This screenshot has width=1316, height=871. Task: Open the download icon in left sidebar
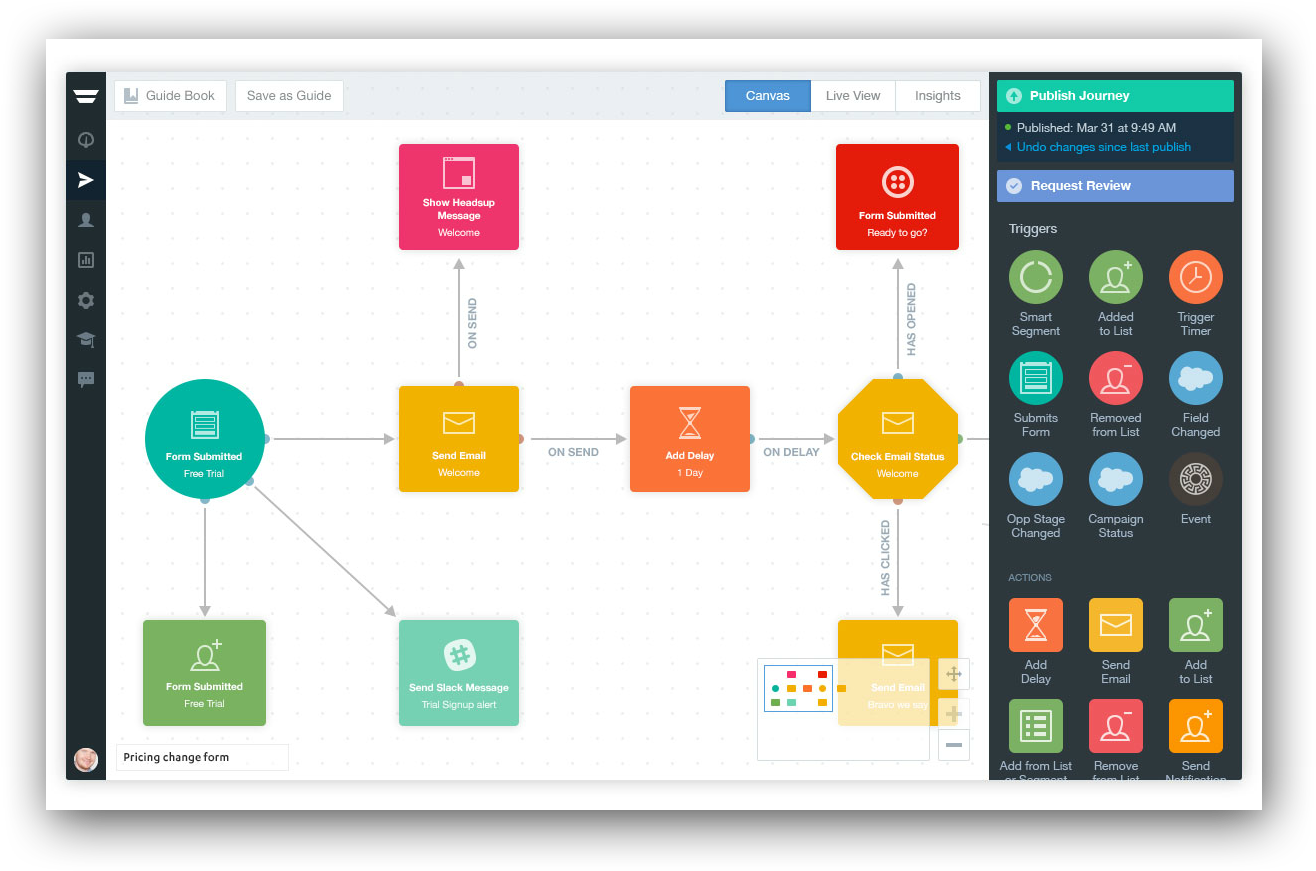86,140
